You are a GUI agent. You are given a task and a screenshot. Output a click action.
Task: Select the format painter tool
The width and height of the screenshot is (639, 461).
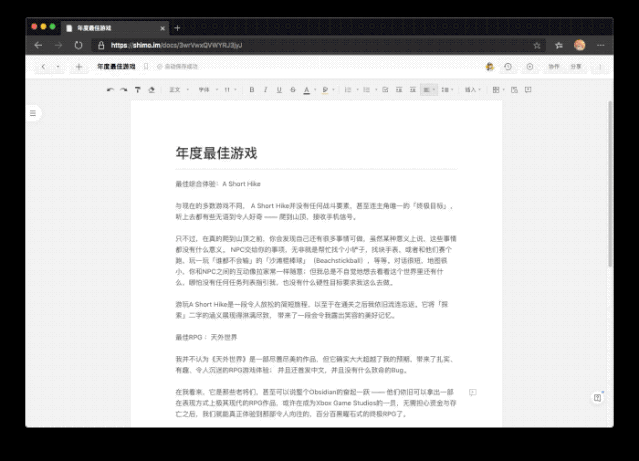[x=138, y=90]
